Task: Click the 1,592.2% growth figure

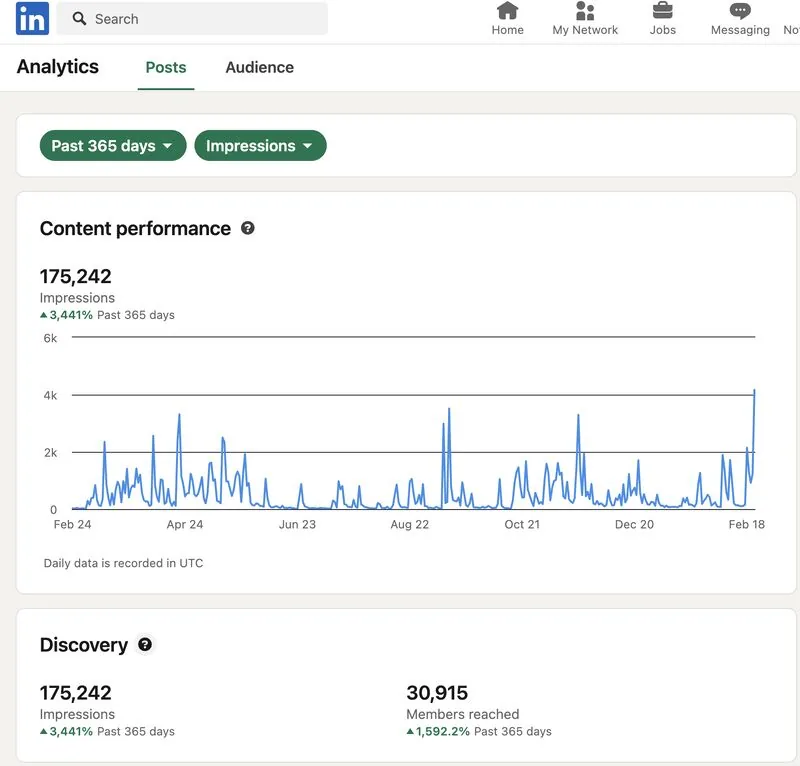Action: click(x=442, y=731)
